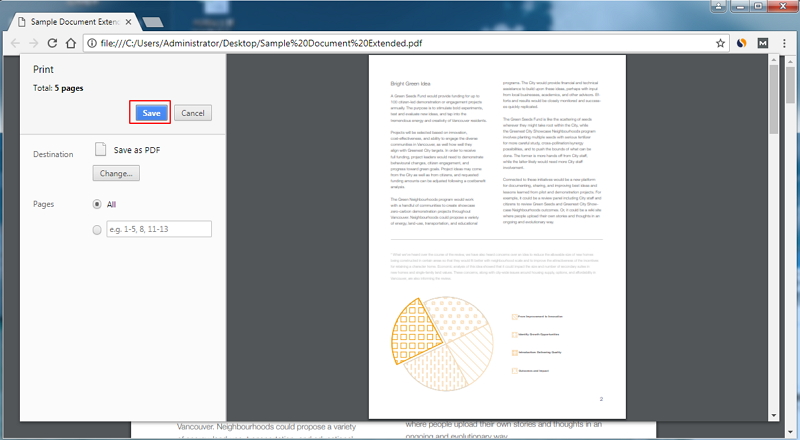Open a new tab
This screenshot has width=800, height=440.
pos(153,22)
